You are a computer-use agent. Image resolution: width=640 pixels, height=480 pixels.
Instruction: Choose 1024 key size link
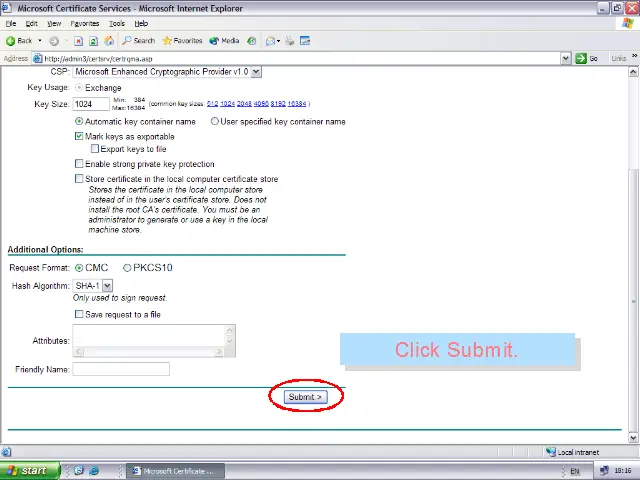(x=227, y=104)
